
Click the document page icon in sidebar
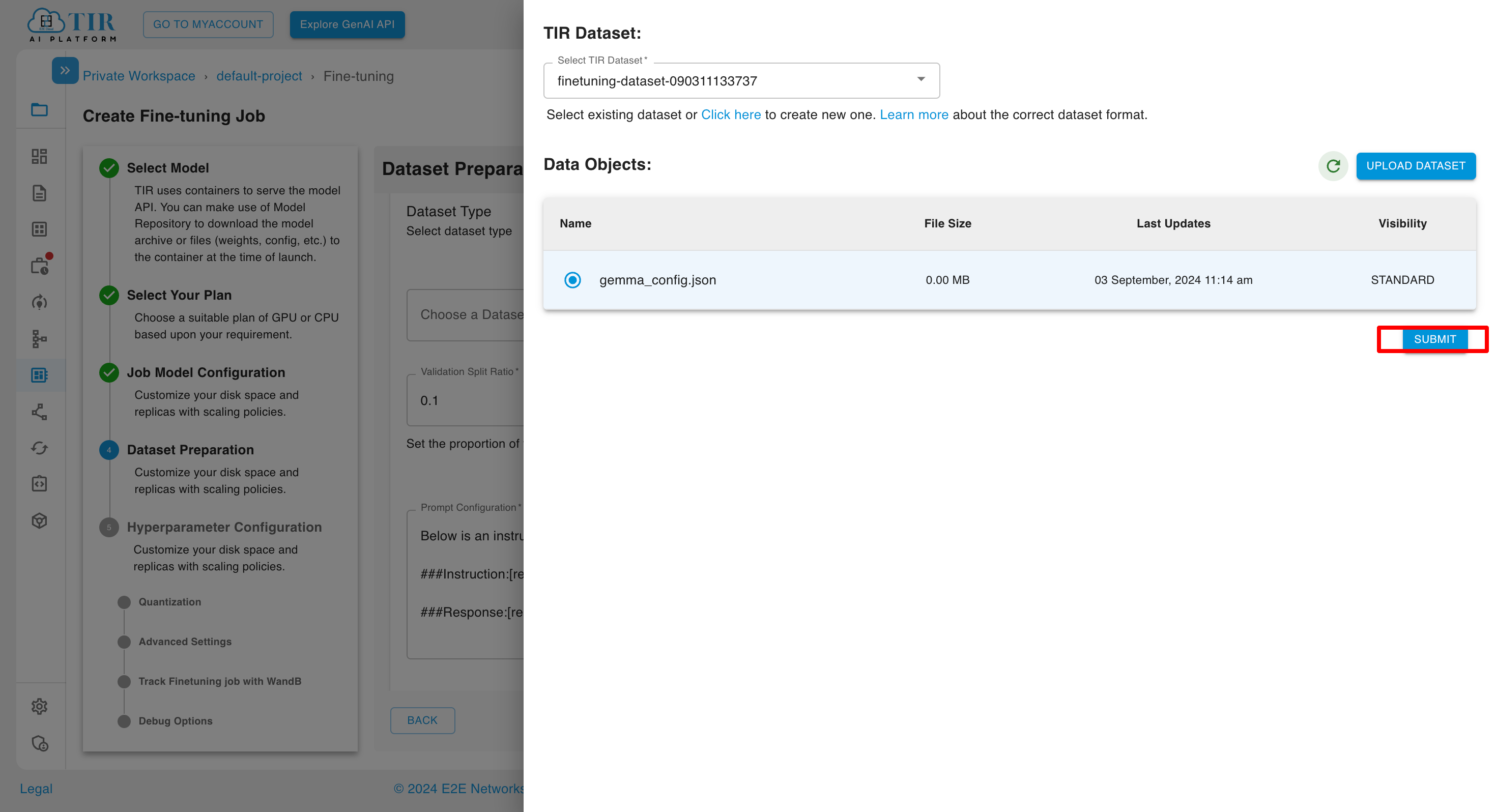[40, 193]
